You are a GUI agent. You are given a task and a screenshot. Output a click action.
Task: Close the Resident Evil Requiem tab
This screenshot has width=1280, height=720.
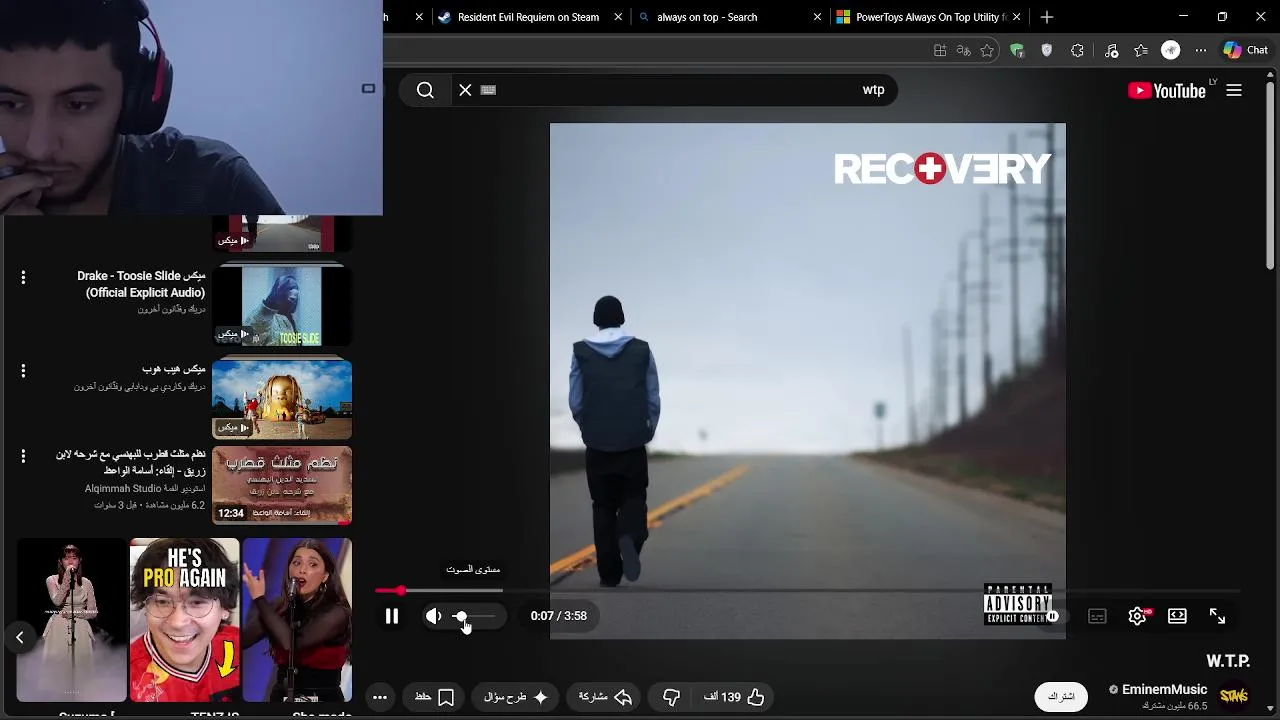618,17
